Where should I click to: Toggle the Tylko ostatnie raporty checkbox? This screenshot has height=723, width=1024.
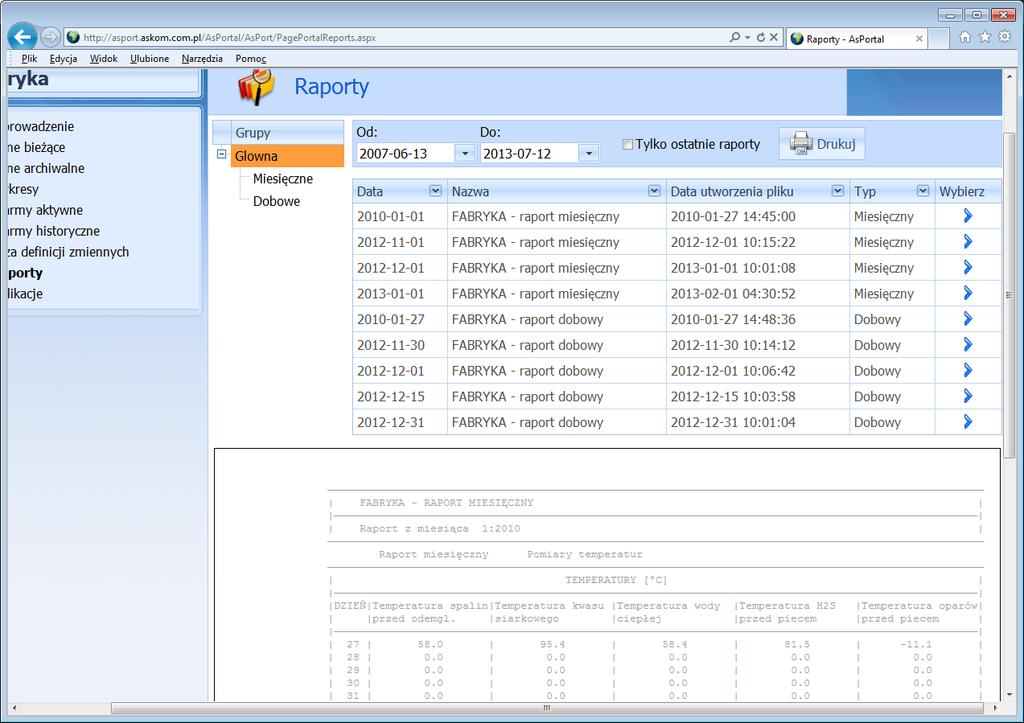pos(628,144)
